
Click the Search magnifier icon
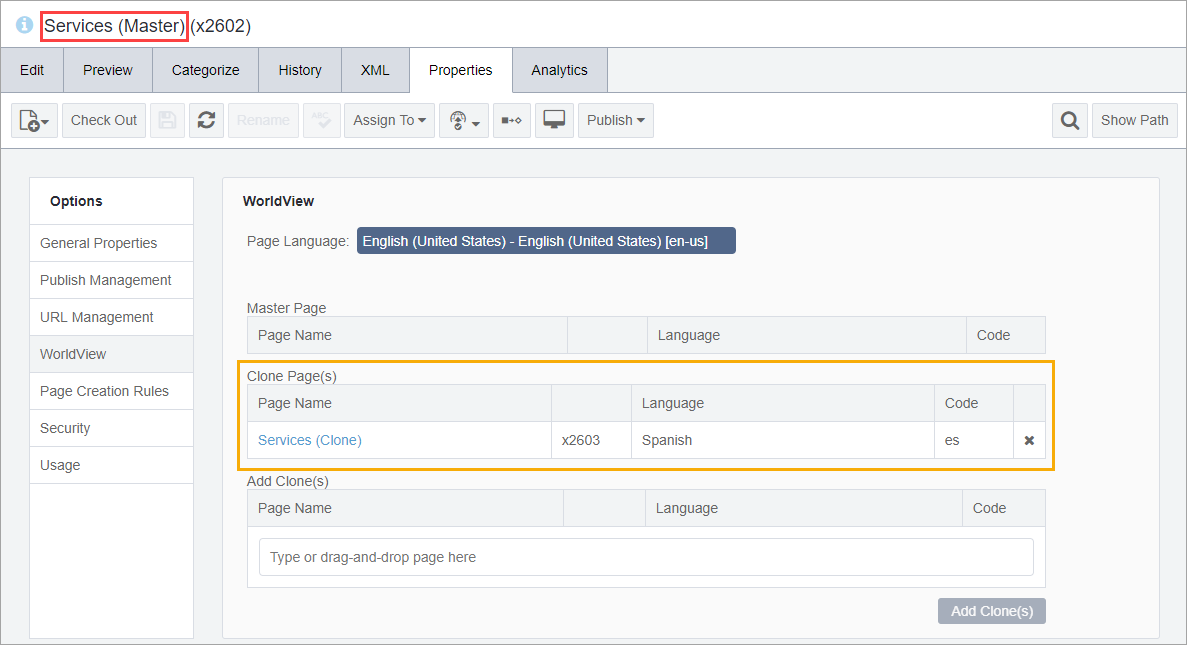click(x=1070, y=120)
